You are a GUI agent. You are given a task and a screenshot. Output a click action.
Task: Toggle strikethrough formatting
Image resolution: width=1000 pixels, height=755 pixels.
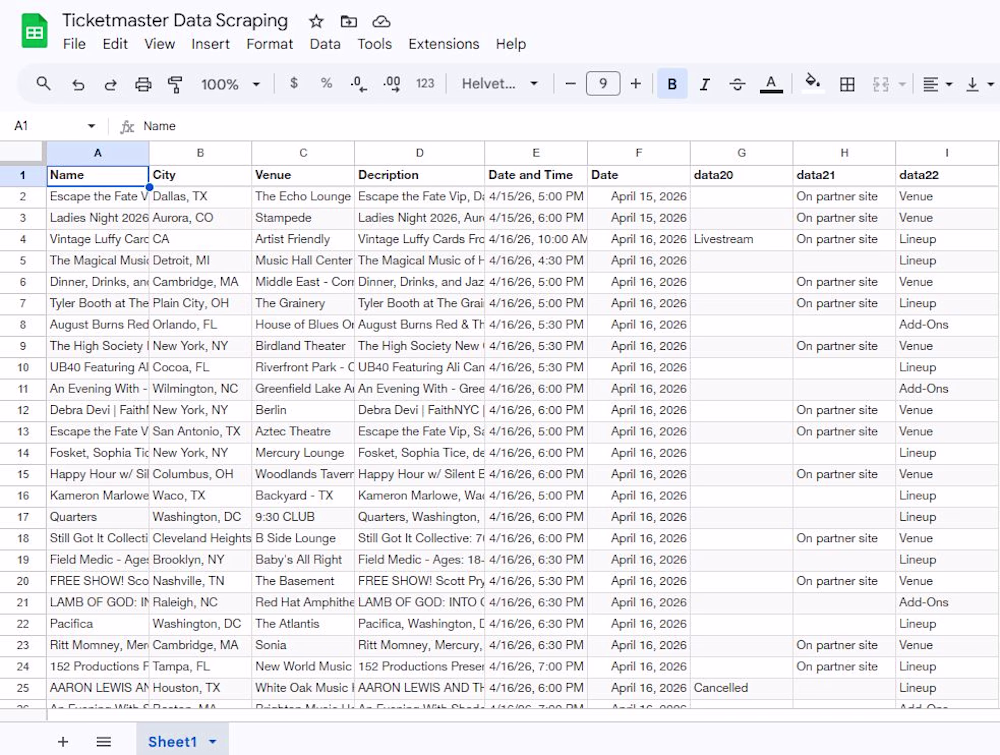[737, 84]
